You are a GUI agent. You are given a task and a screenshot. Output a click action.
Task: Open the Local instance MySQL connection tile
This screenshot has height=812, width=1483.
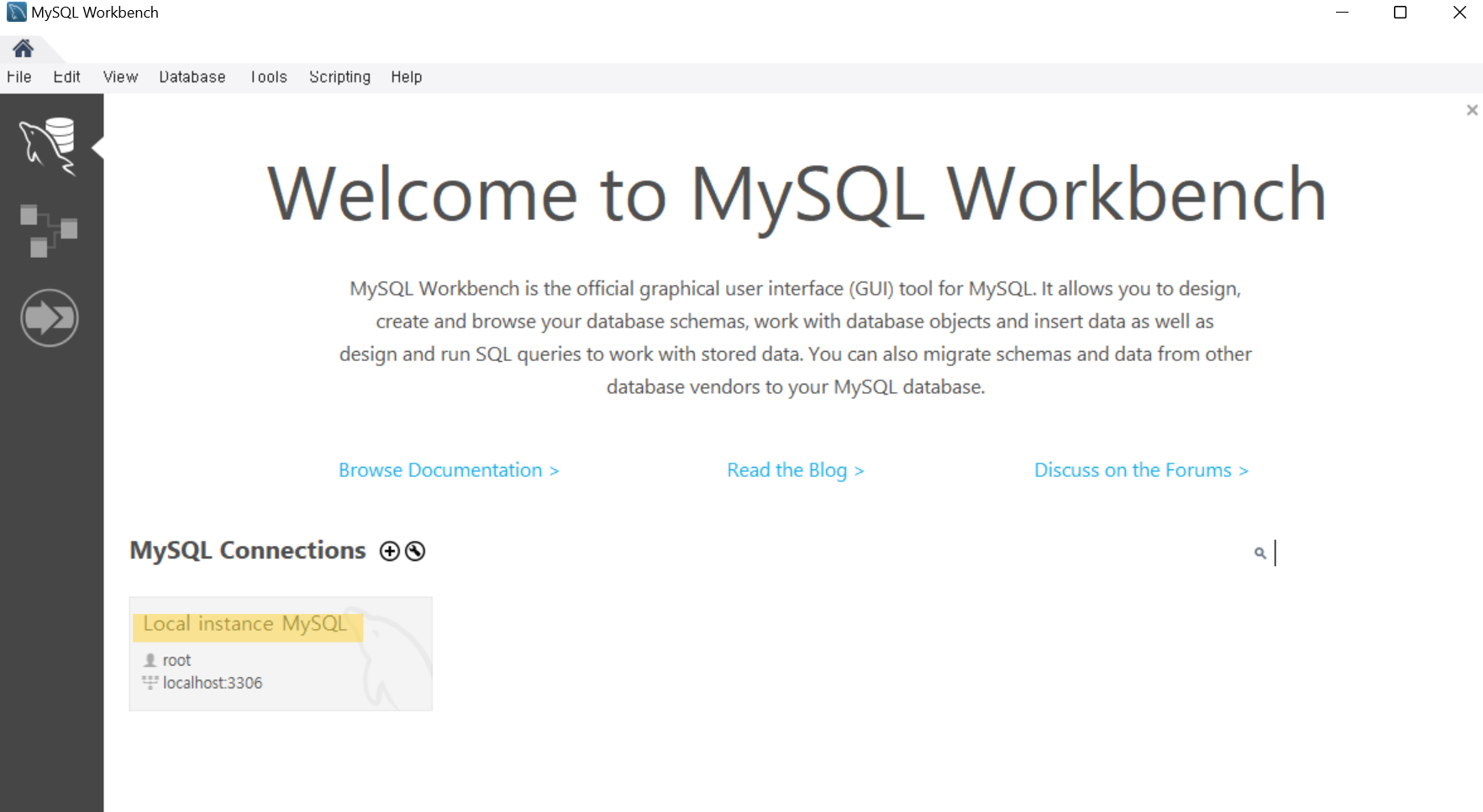click(x=281, y=653)
